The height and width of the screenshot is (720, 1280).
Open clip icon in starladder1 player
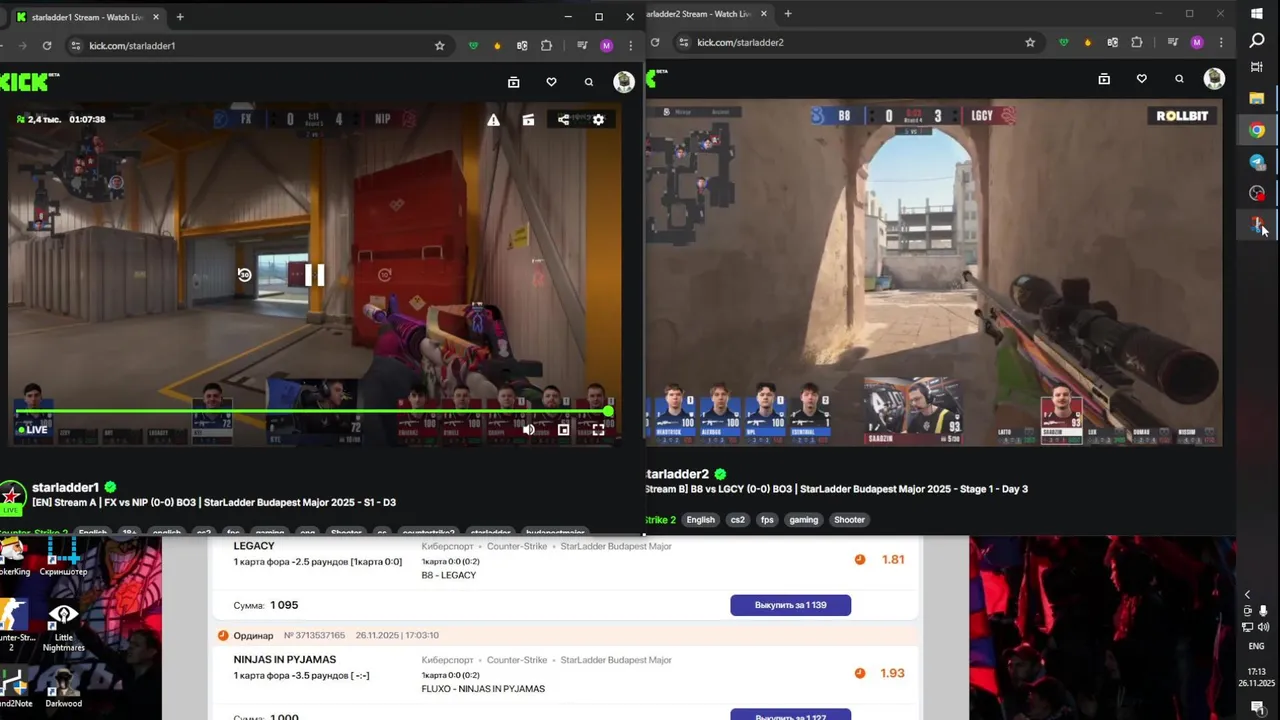click(528, 120)
